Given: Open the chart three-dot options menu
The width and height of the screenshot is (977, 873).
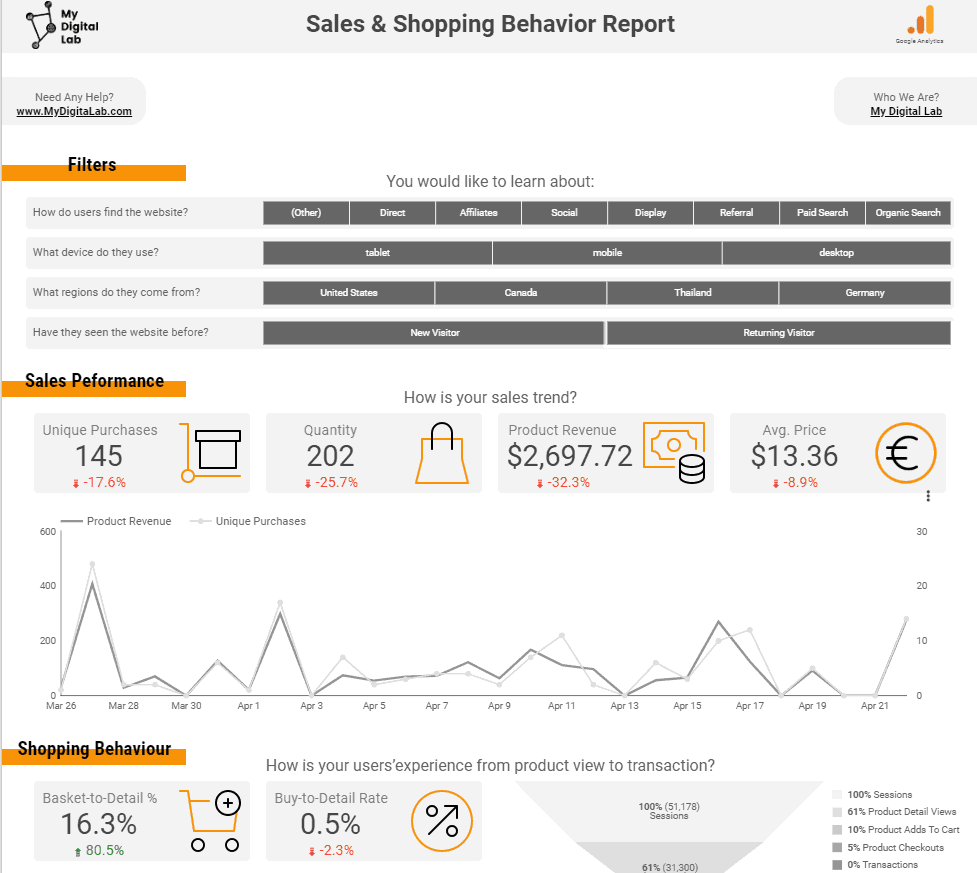Looking at the screenshot, I should [x=928, y=496].
